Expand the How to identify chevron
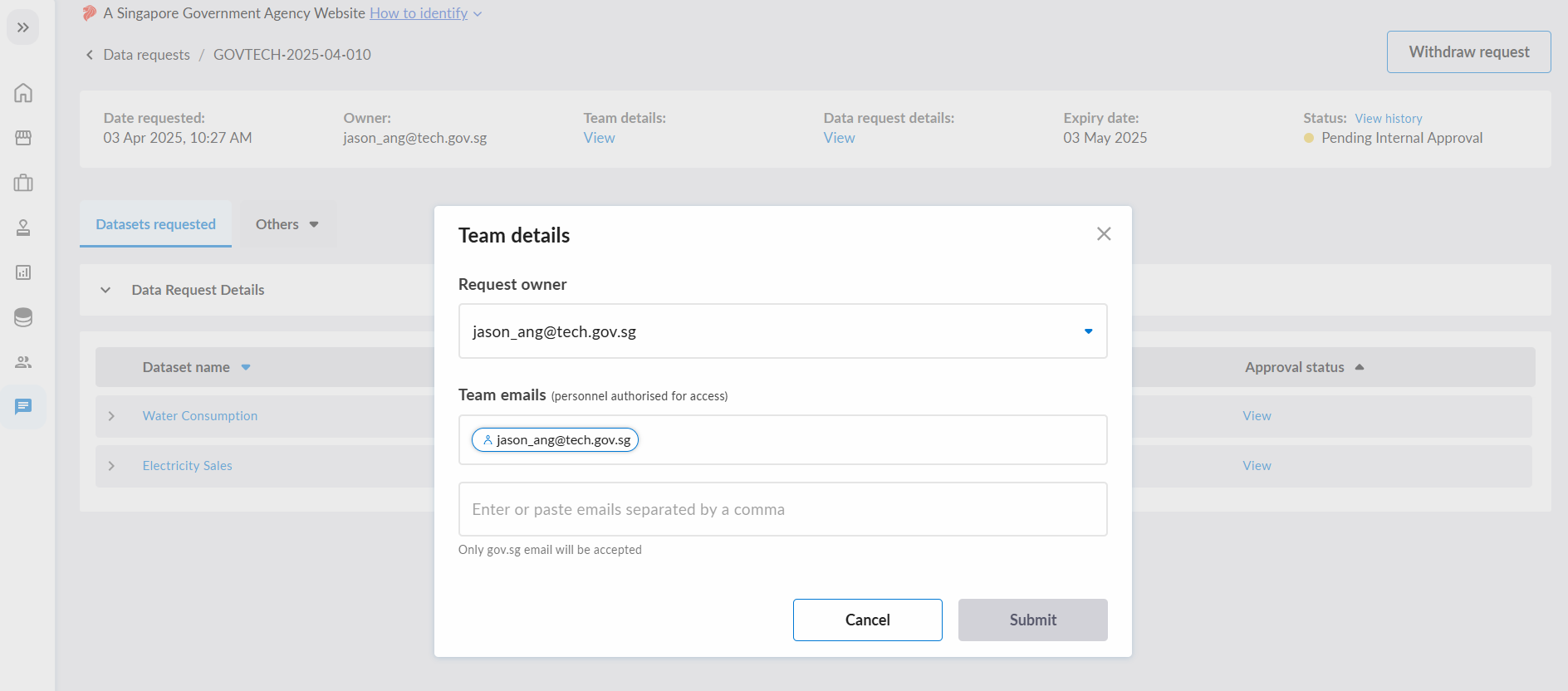The height and width of the screenshot is (691, 1568). (x=478, y=14)
